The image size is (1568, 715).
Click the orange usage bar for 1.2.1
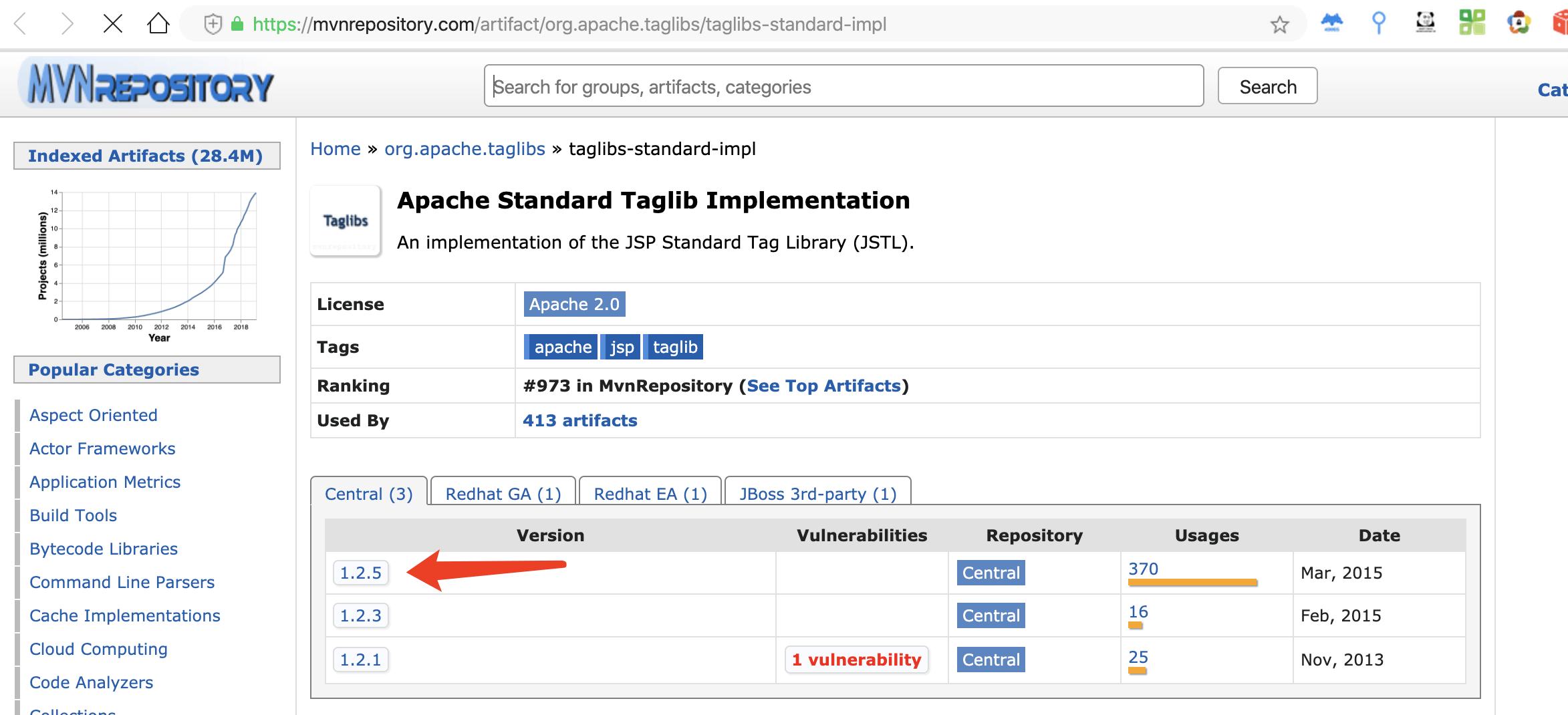[x=1137, y=670]
